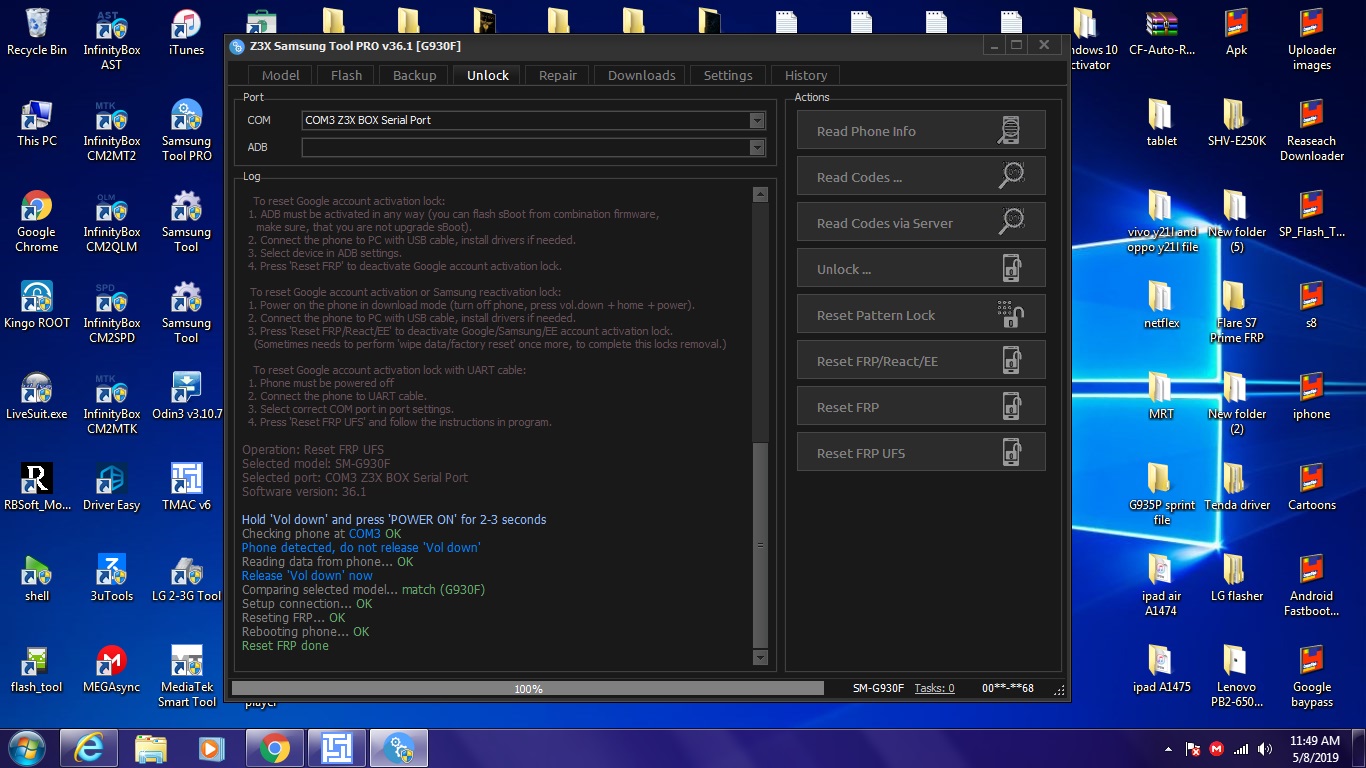
Task: Click Reset FRP/React/EE button
Action: (921, 360)
